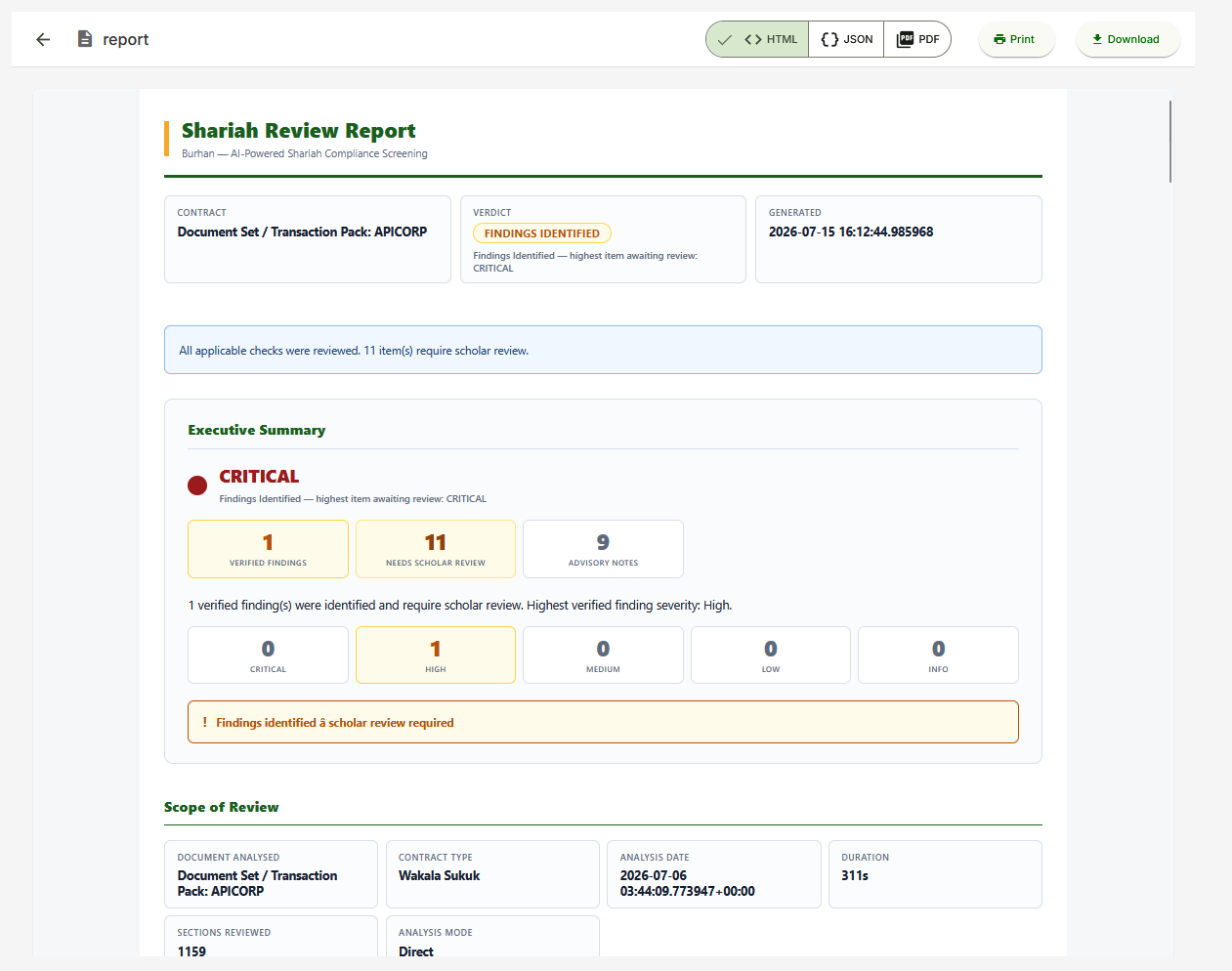
Task: Click the CRITICAL severity heading
Action: pyautogui.click(x=259, y=477)
